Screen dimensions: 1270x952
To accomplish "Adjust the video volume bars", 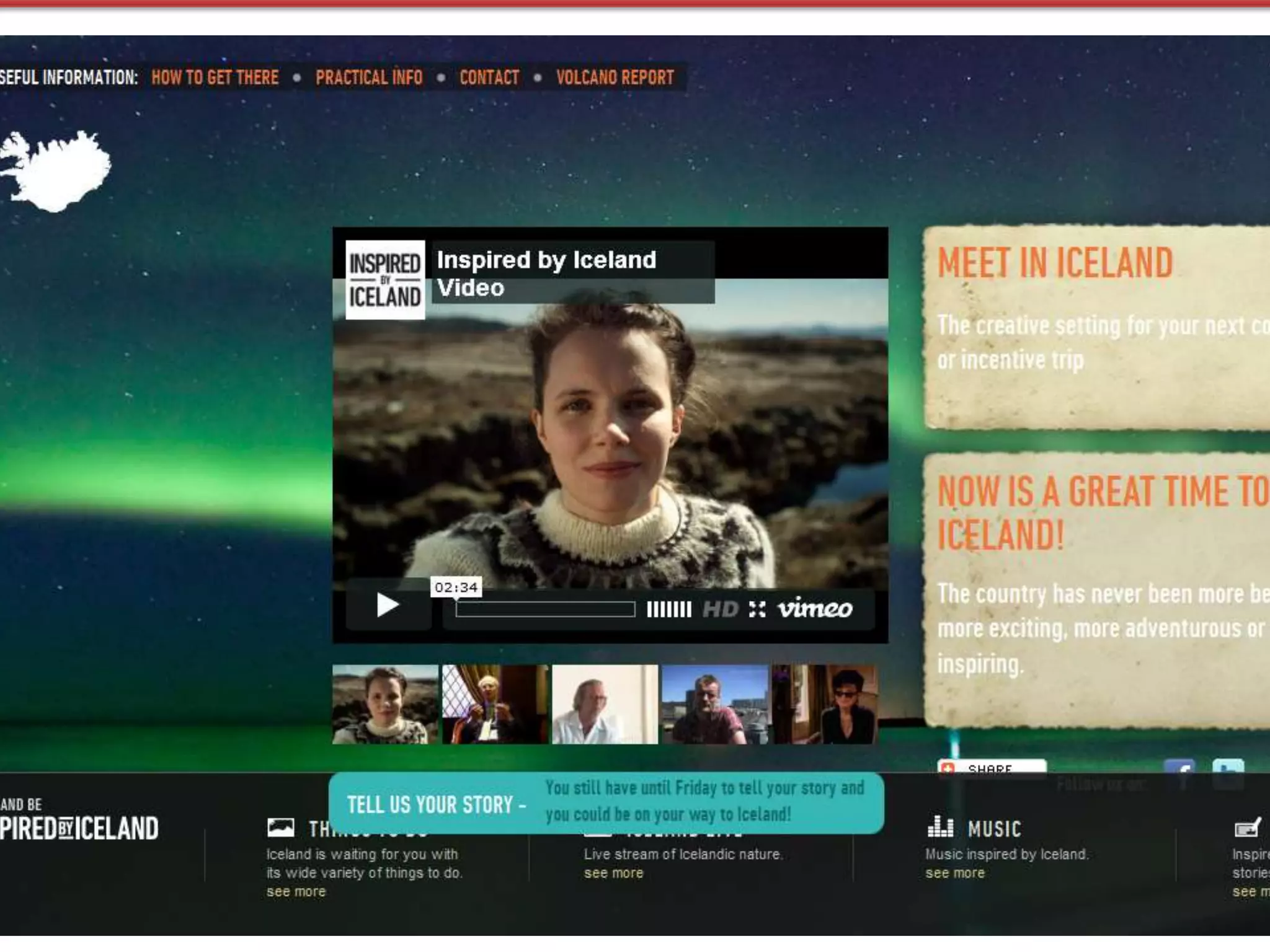I will coord(668,609).
